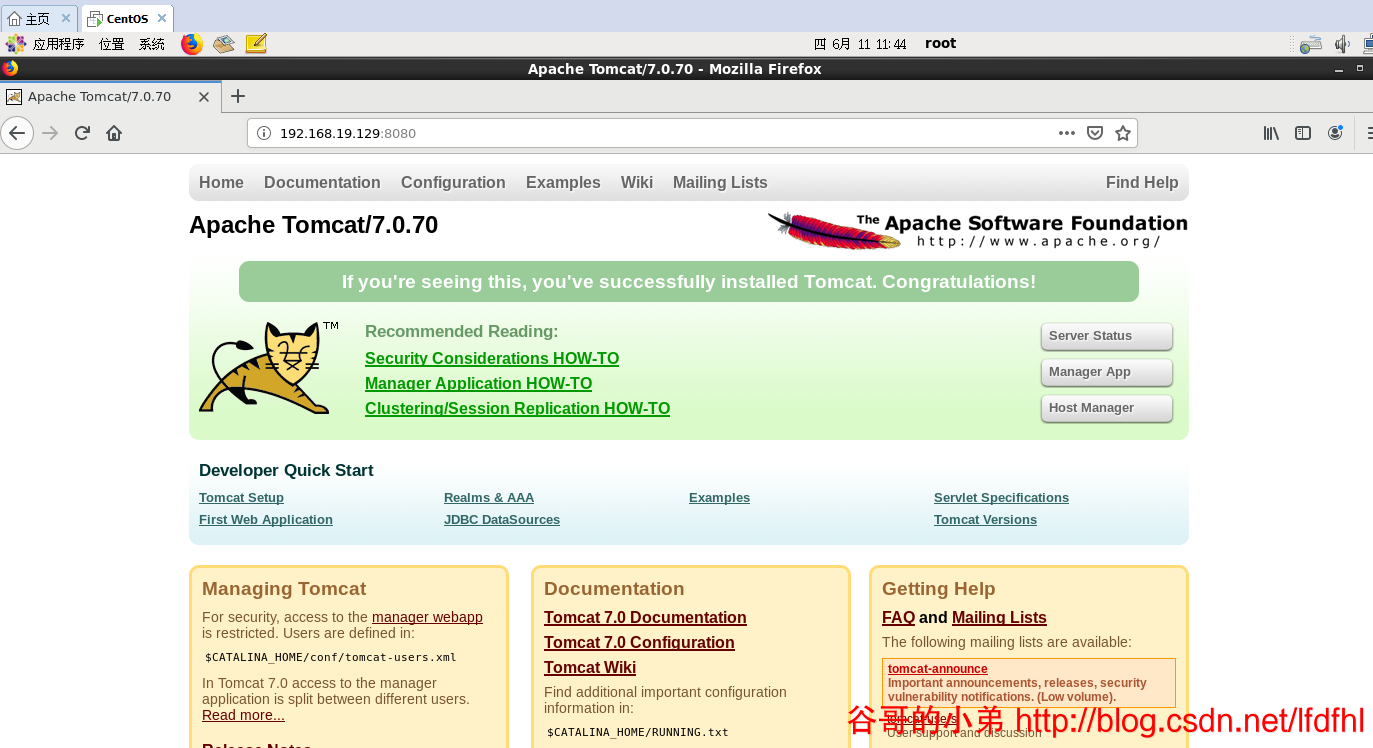Click the Apache Software Foundation feather logo
This screenshot has height=748, width=1373.
(978, 231)
